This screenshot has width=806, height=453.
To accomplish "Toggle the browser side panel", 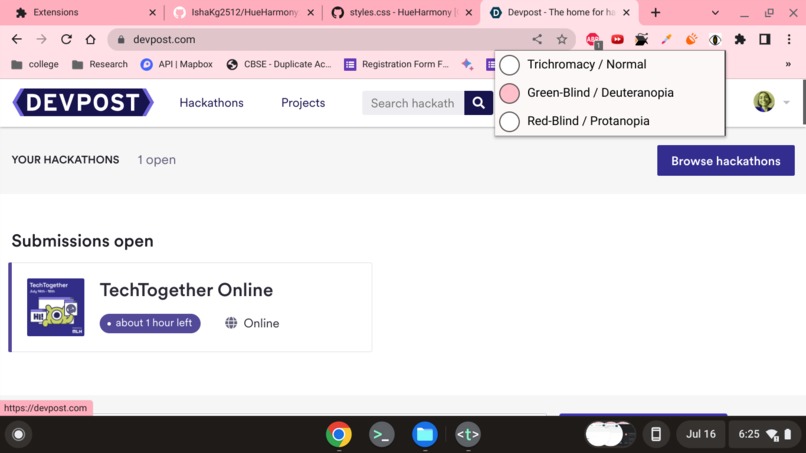I will (764, 39).
